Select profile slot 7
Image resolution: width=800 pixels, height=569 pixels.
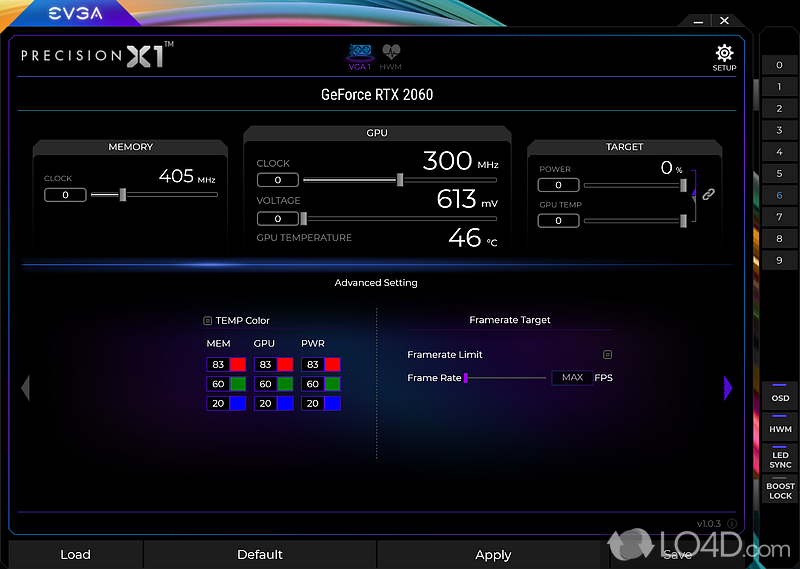(x=779, y=217)
